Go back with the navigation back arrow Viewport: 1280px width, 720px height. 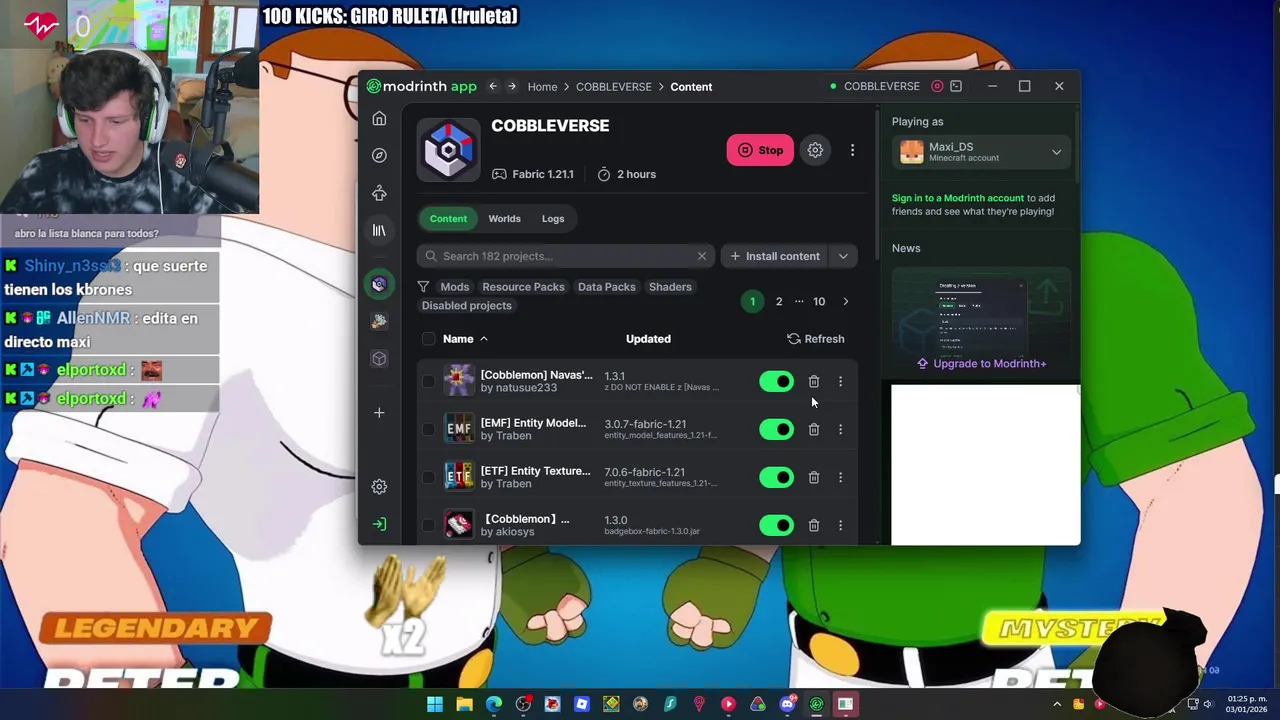click(493, 86)
